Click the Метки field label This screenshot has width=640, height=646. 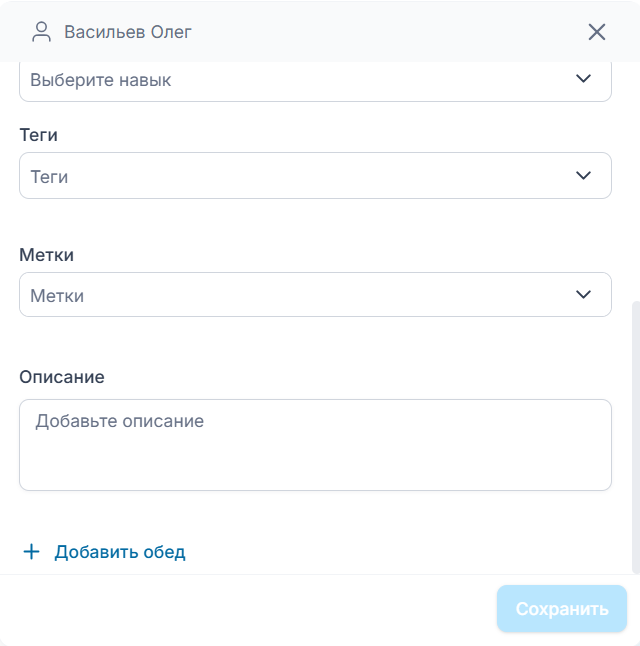click(47, 255)
